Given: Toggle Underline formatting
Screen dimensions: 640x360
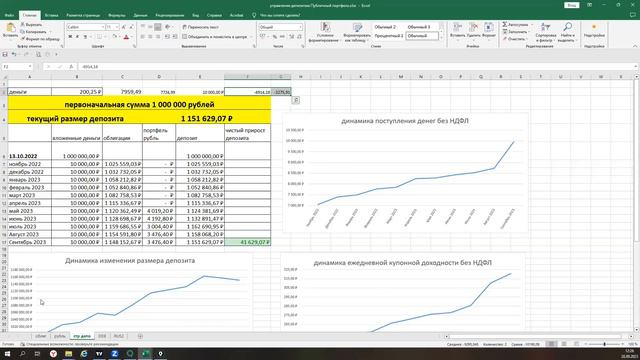Looking at the screenshot, I should point(85,37).
